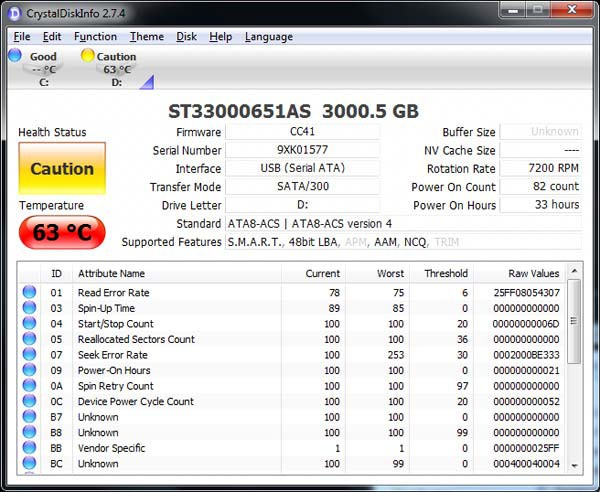The height and width of the screenshot is (492, 600).
Task: Click the status orb for Reallocated Sectors Count
Action: 29,339
